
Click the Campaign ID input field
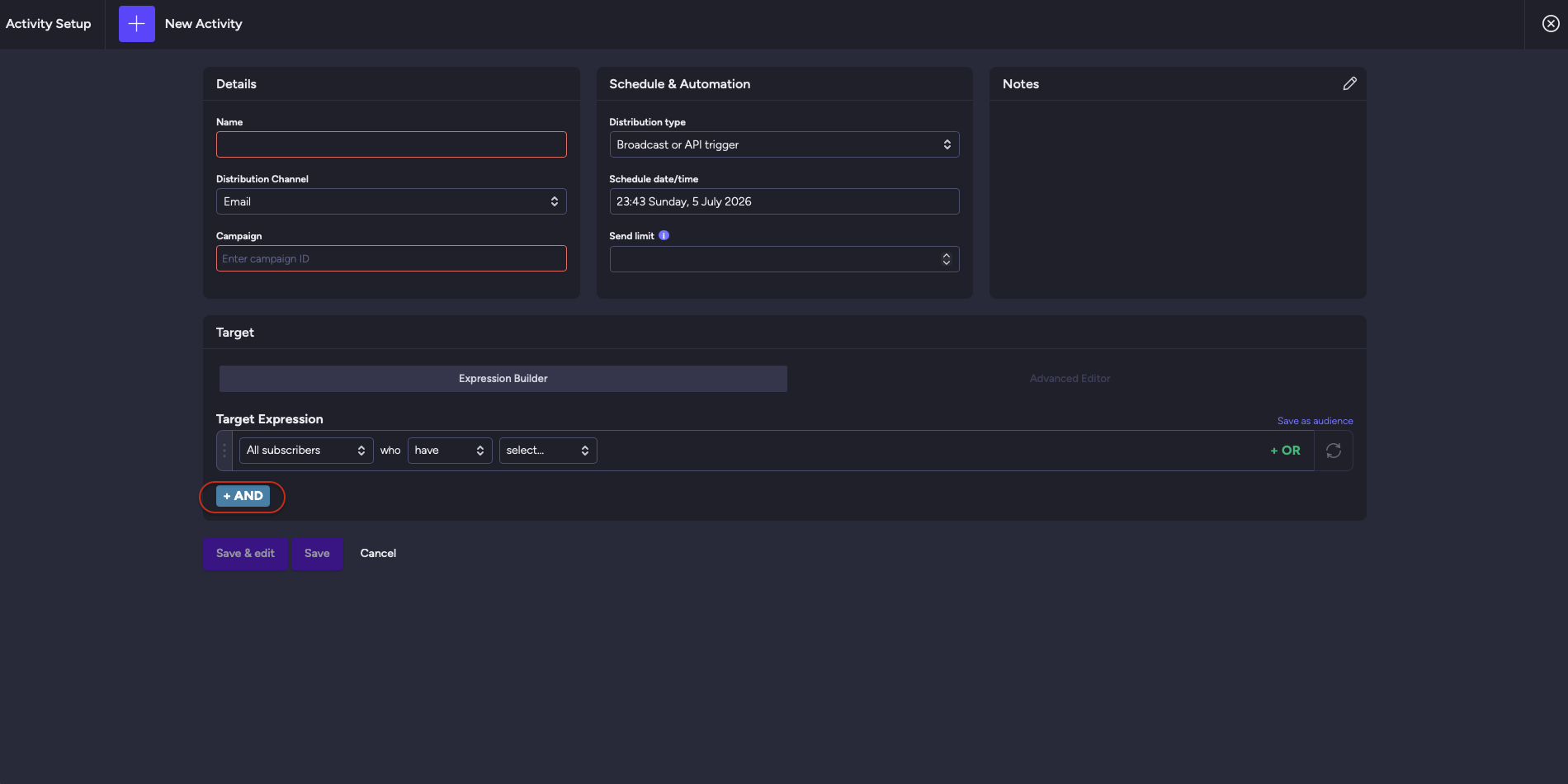(391, 258)
